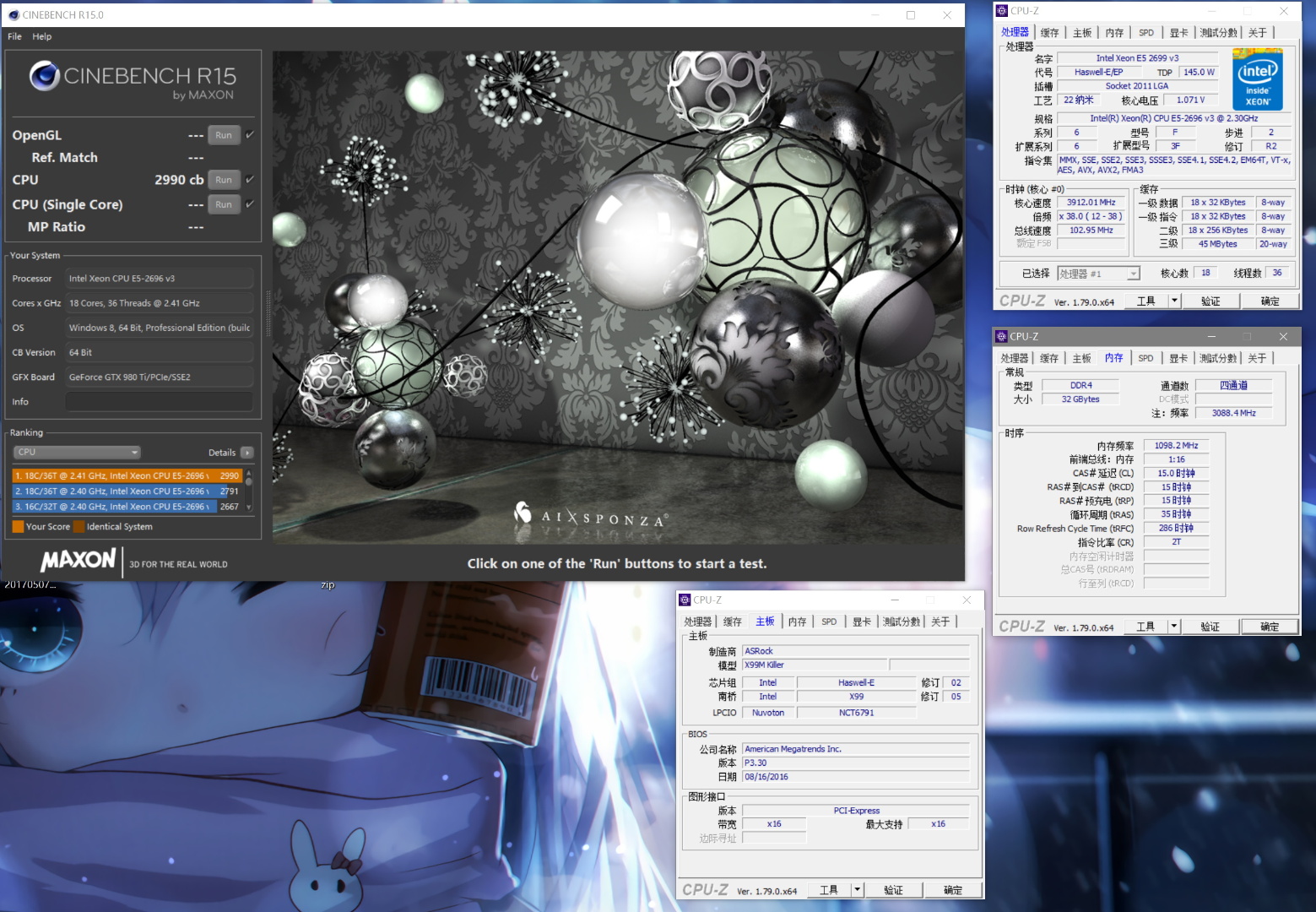Click the Cinebench R15 logo sphere

pos(44,76)
